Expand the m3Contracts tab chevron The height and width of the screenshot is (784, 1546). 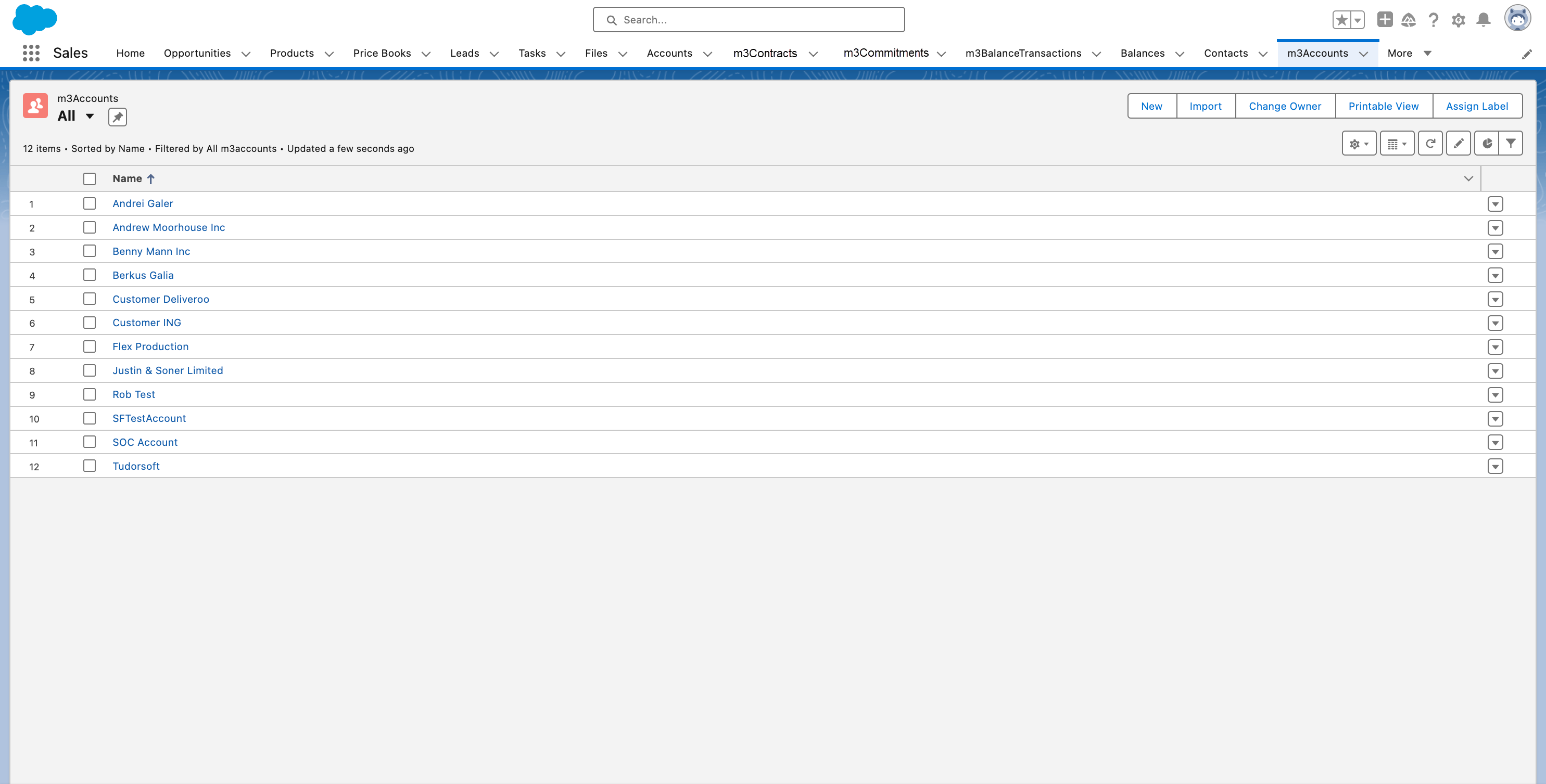click(x=813, y=54)
